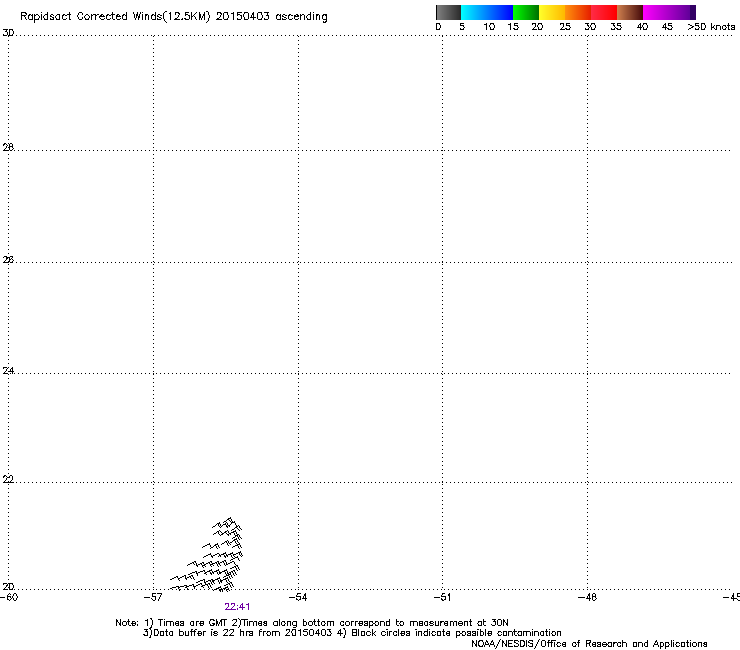Click the NOAA/NESDIS Office of Research credit
The height and width of the screenshot is (650, 740).
589,644
